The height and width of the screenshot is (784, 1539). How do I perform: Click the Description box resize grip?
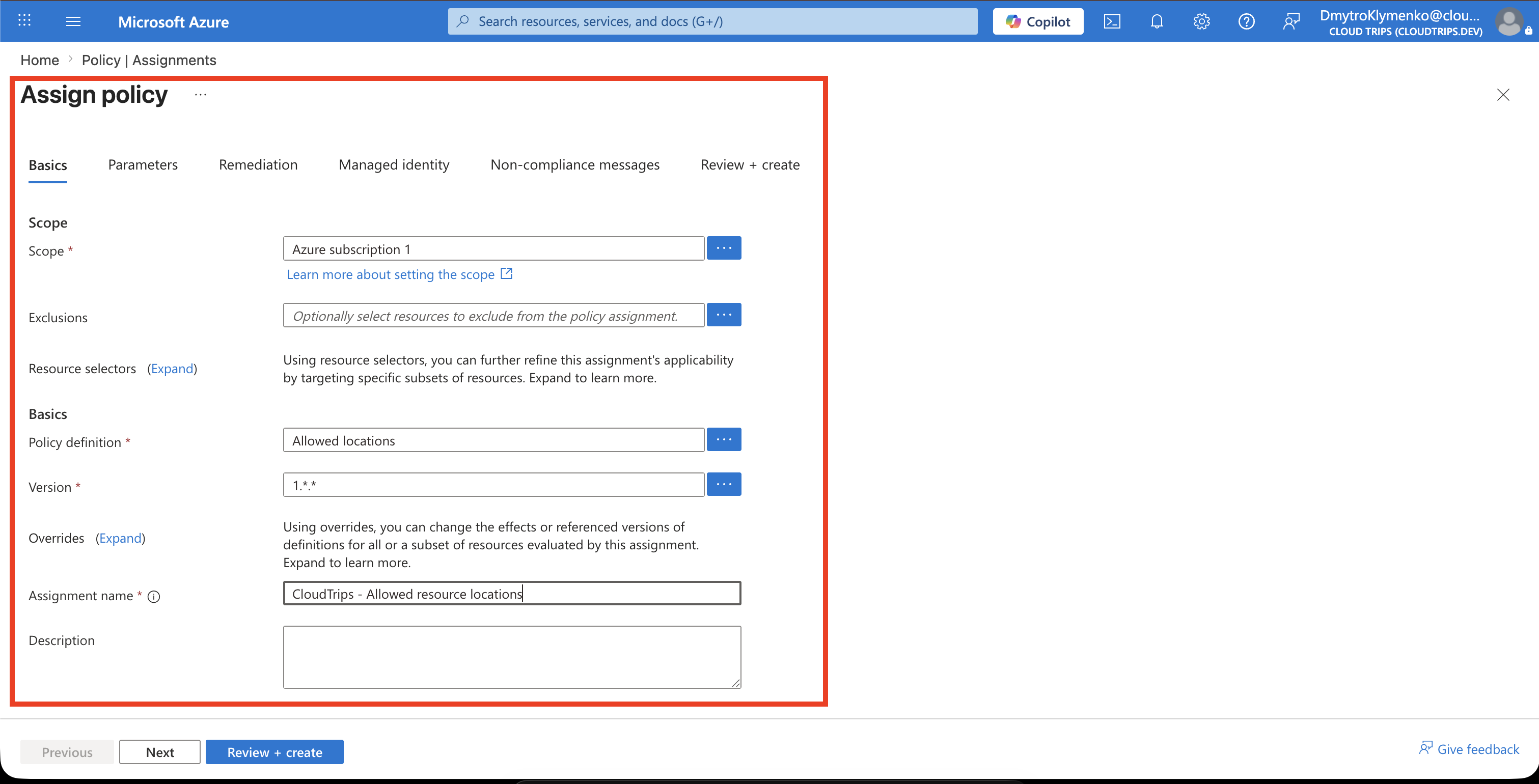[735, 683]
